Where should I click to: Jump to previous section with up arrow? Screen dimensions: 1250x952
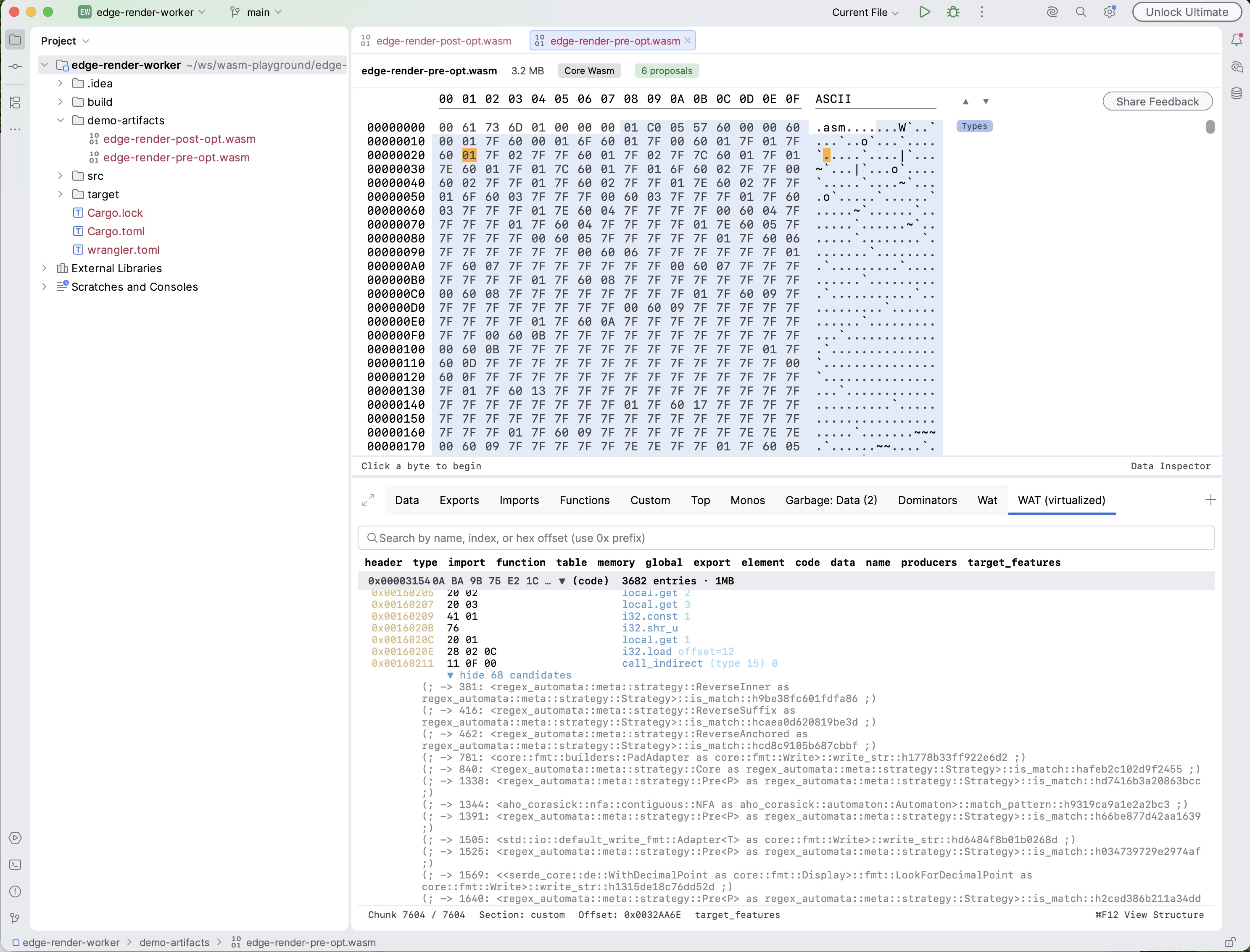coord(966,102)
